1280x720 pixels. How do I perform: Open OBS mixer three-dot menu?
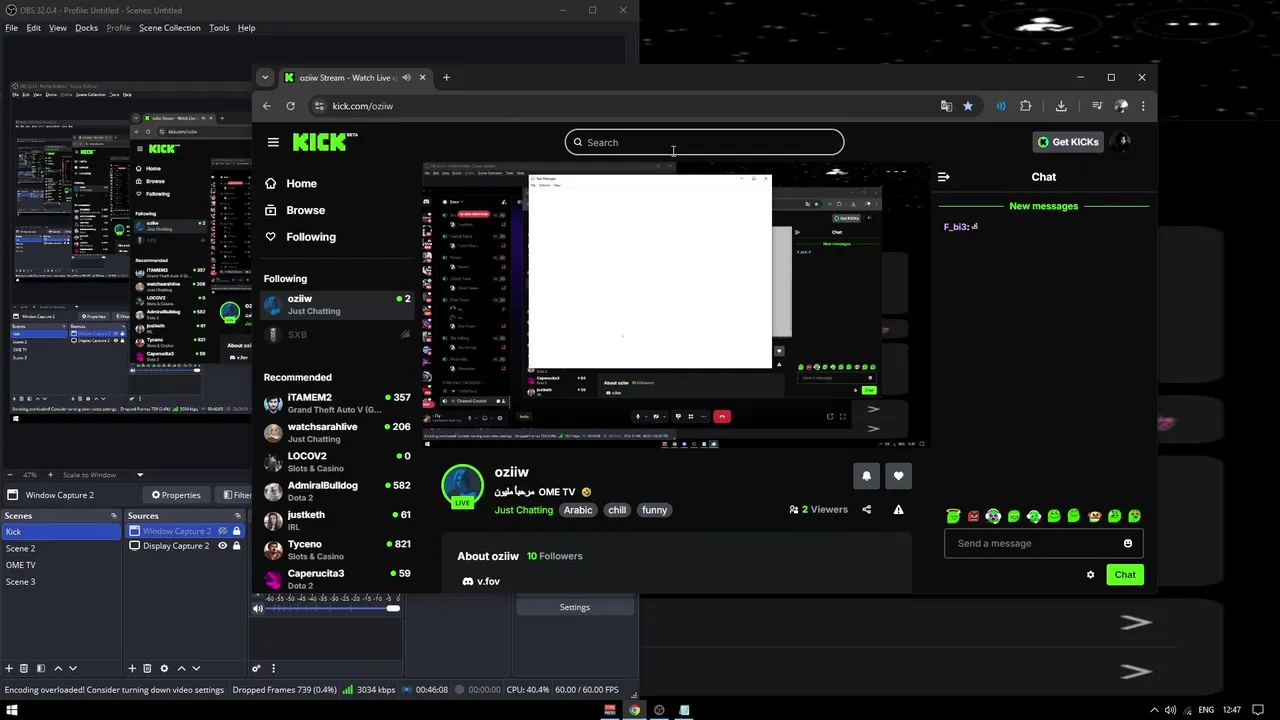[273, 668]
